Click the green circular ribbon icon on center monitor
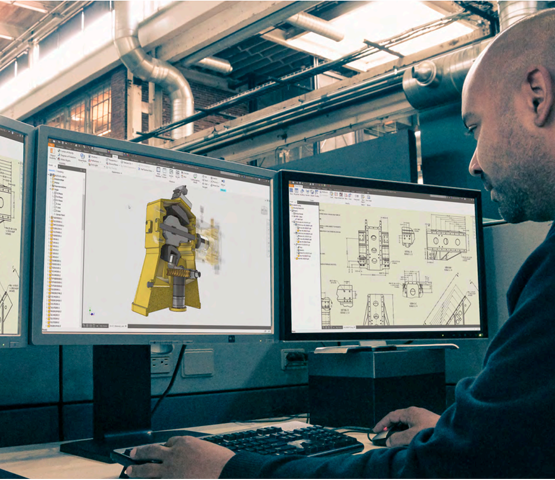 coord(195,176)
